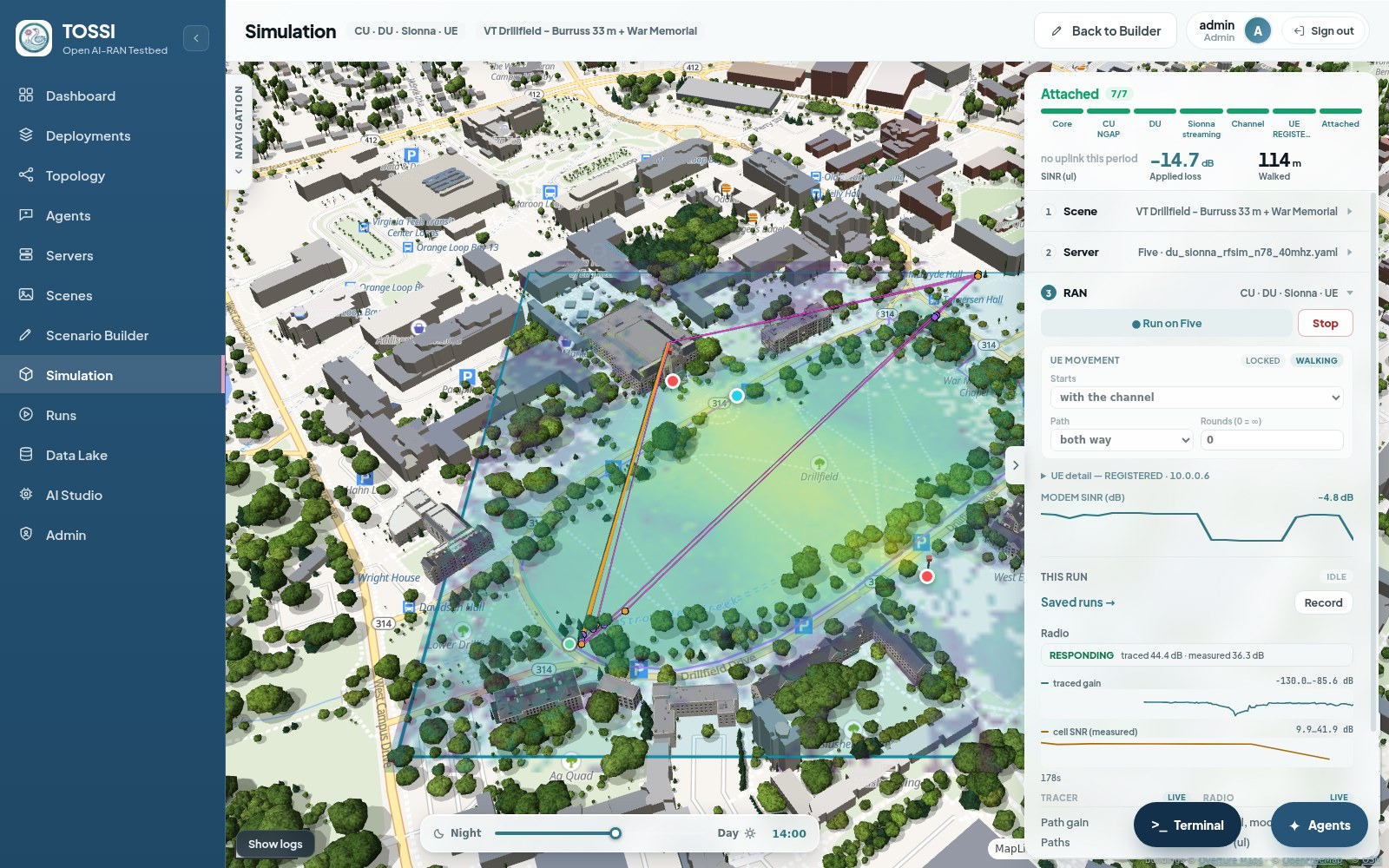Click the Night-Day time slider handle
1389x868 pixels.
pyautogui.click(x=616, y=833)
